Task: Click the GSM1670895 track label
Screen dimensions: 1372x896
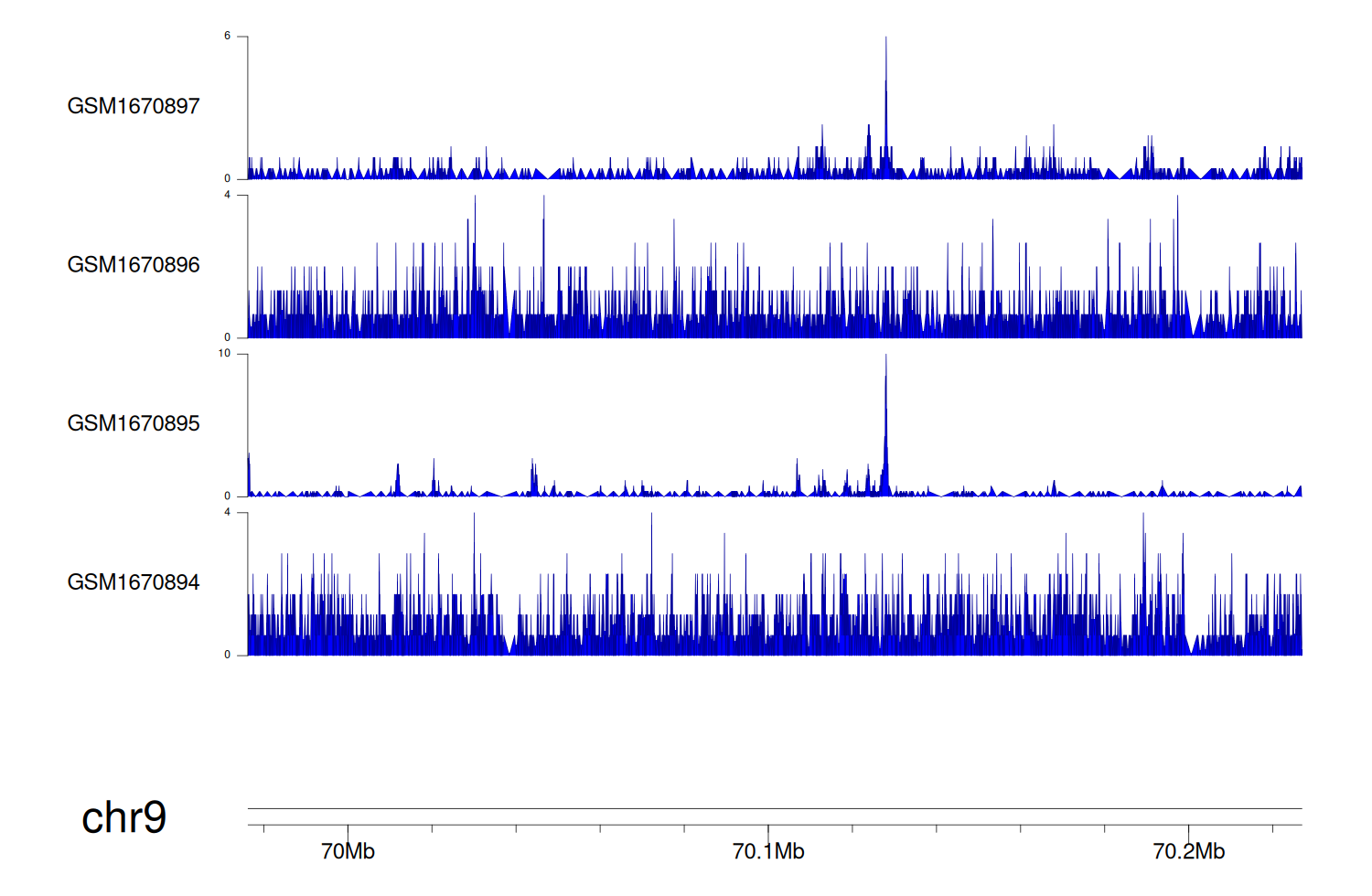Action: [x=134, y=423]
